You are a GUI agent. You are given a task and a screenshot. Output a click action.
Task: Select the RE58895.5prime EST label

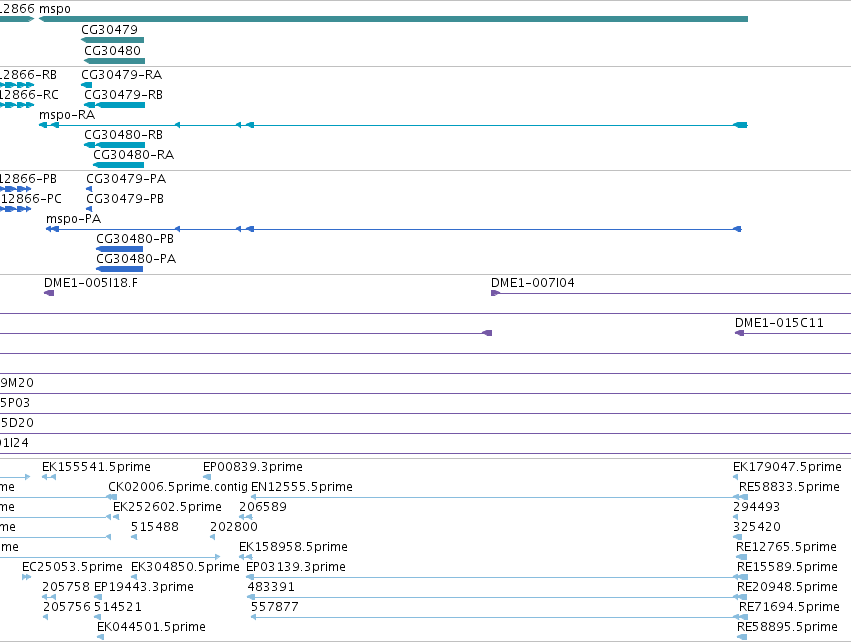pyautogui.click(x=787, y=627)
